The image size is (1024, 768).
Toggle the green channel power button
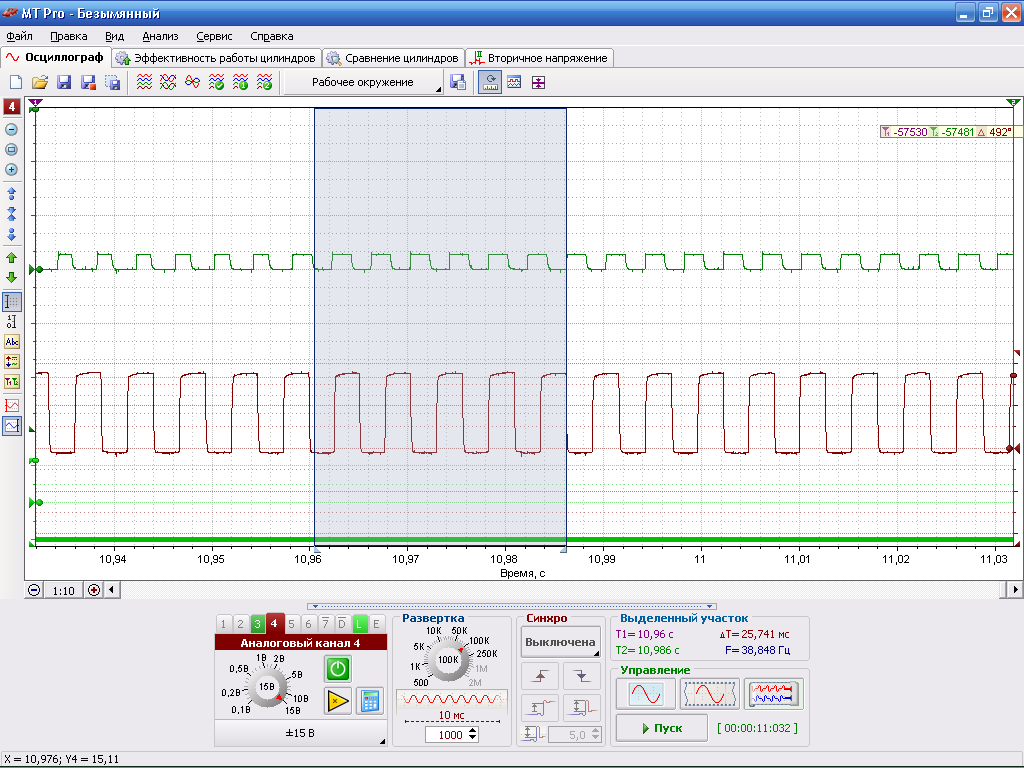coord(338,669)
